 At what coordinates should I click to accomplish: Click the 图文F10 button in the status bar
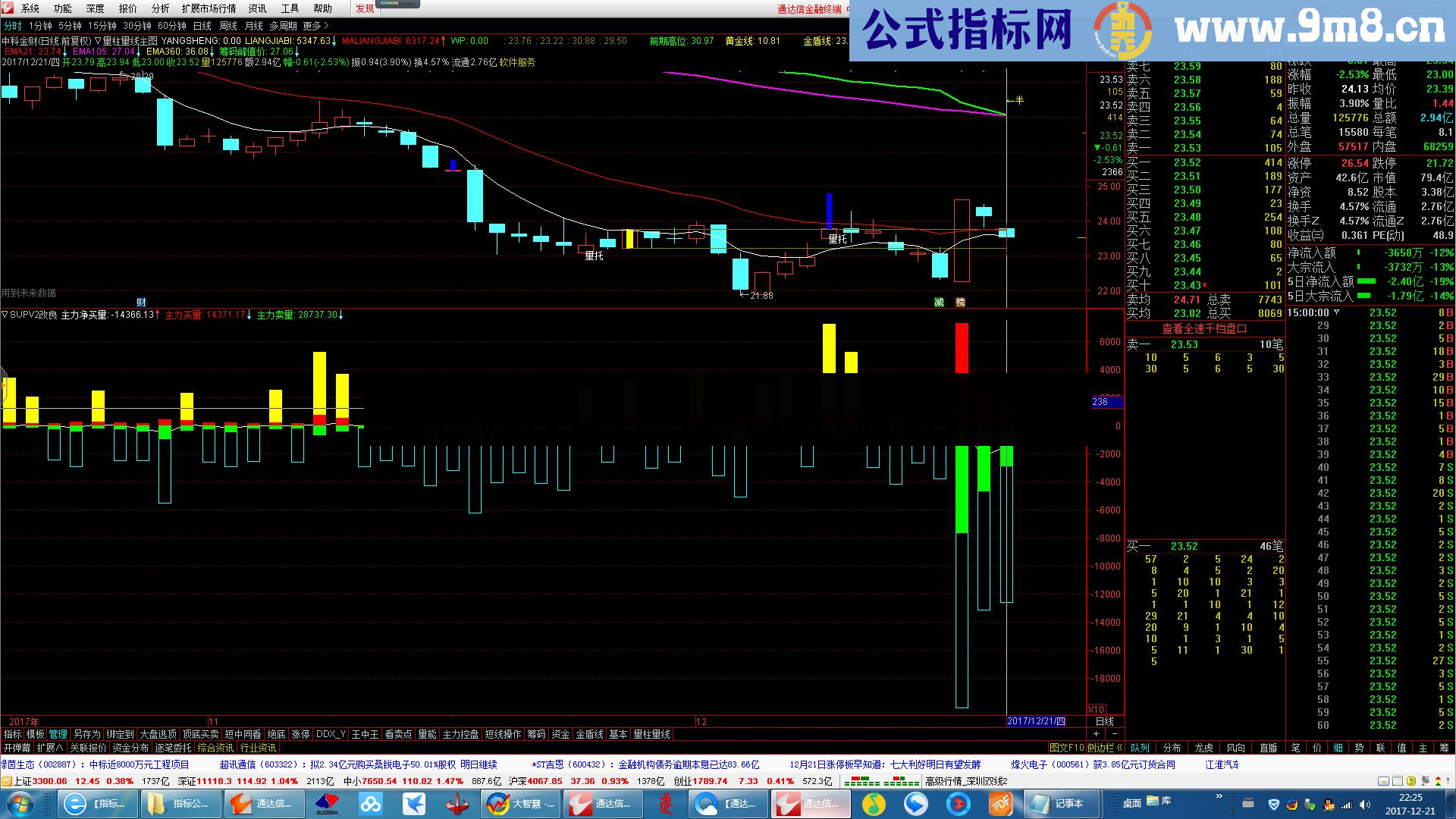pos(1068,747)
